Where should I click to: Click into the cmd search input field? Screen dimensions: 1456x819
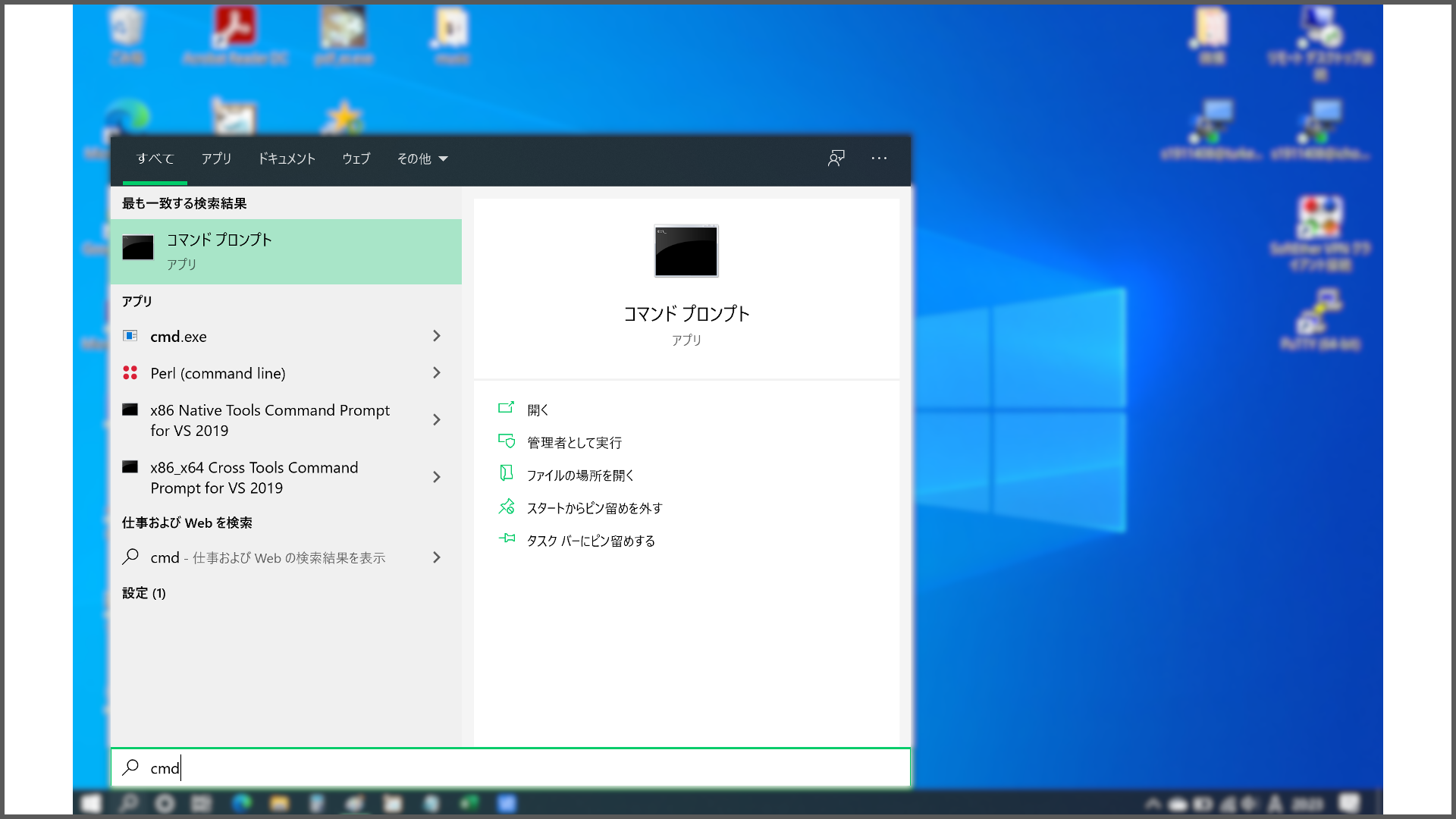pos(510,768)
